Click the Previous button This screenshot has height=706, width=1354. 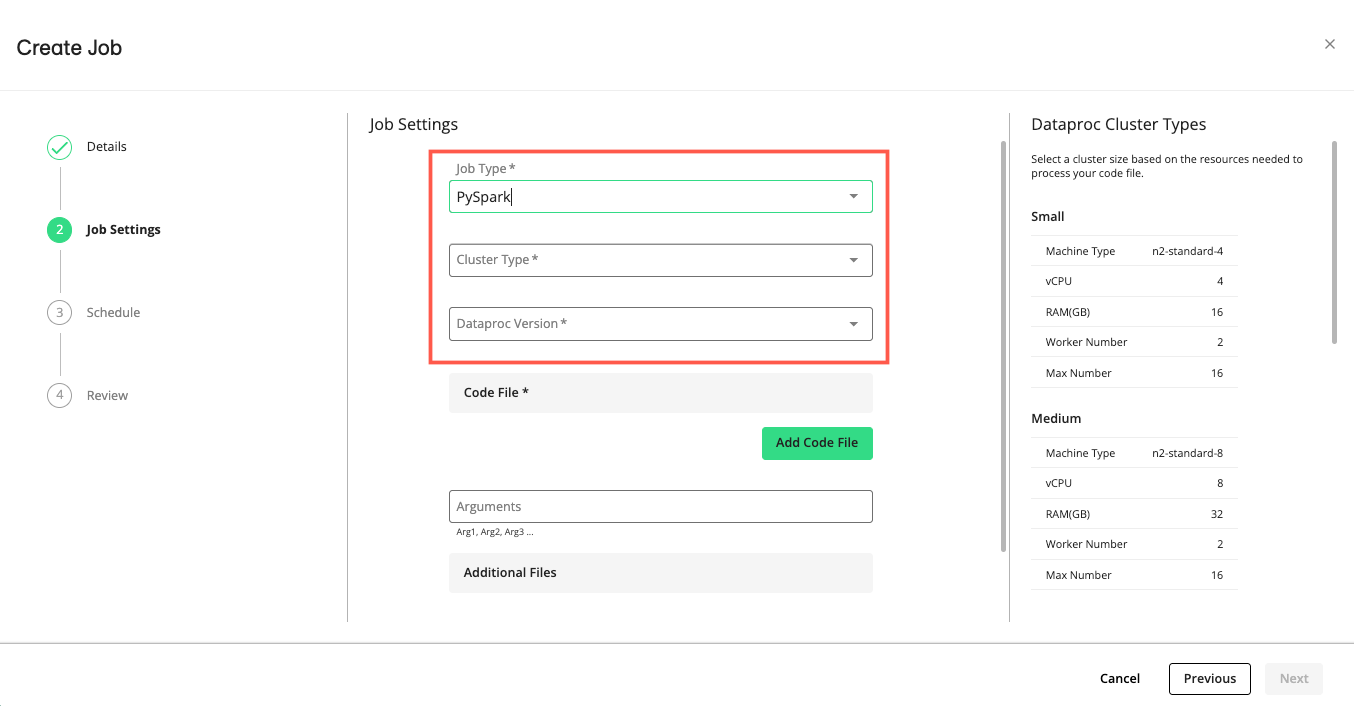pos(1209,678)
